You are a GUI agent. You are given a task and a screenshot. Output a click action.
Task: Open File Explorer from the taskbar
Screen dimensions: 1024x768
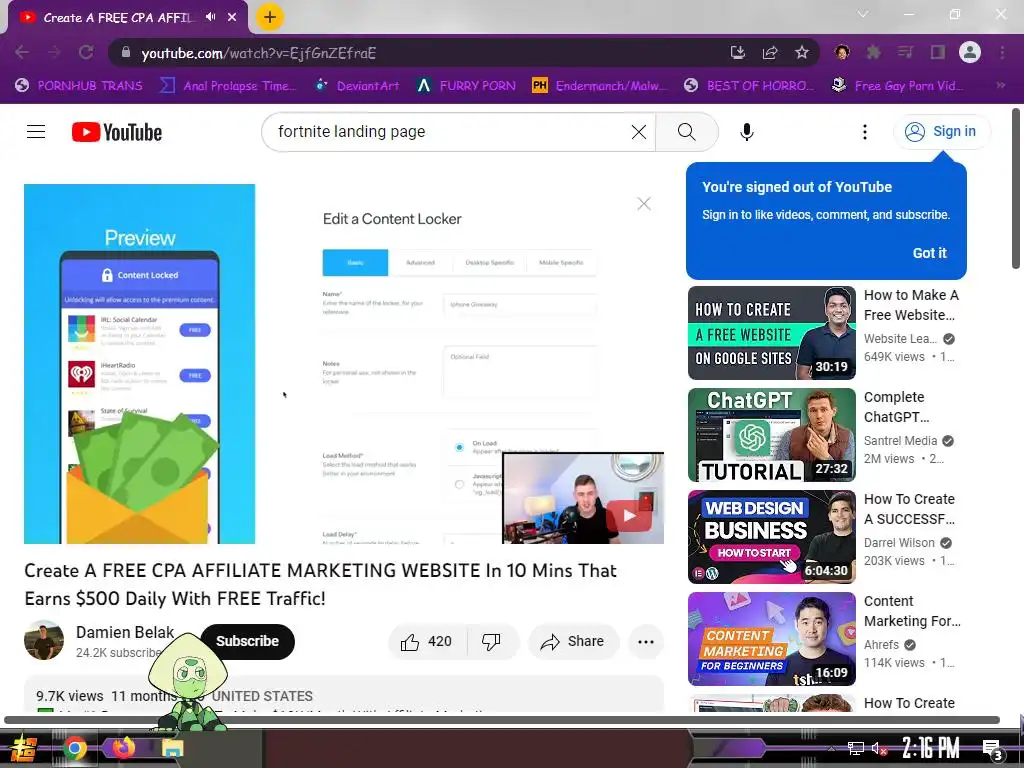[172, 747]
